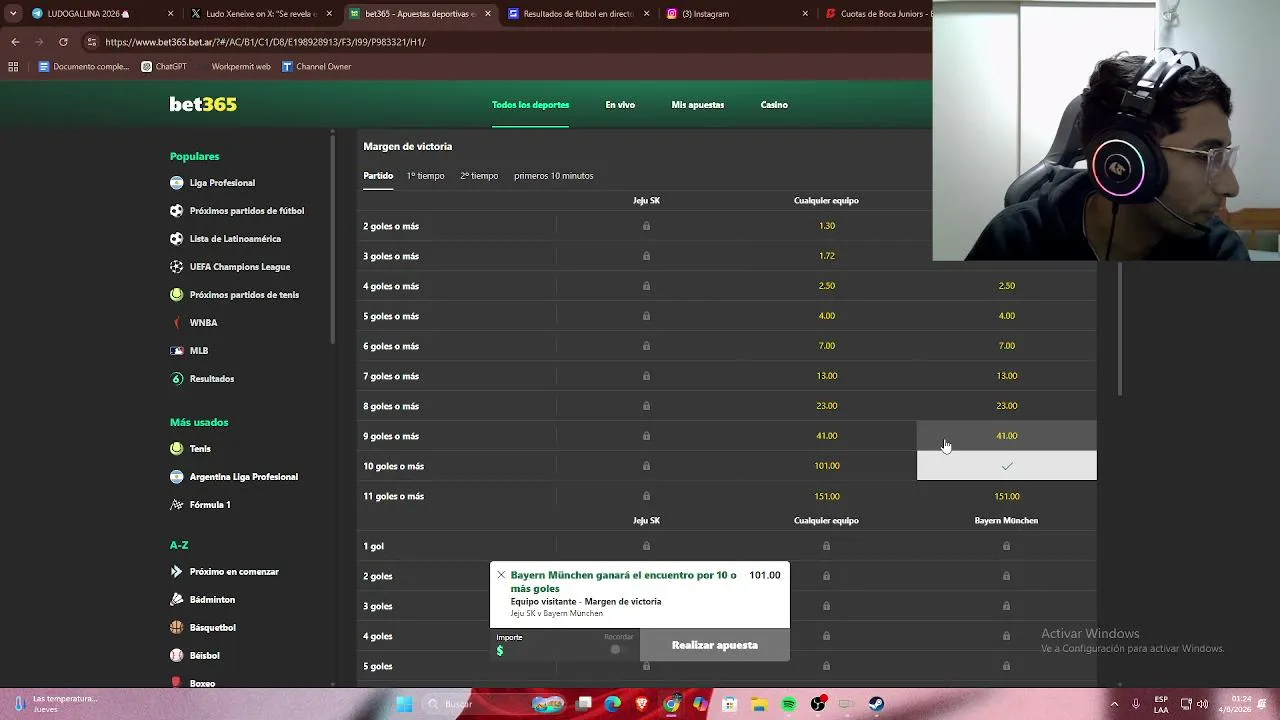Screen dimensions: 1280x720
Task: Switch to the 1º tiempo tab
Action: pos(425,176)
